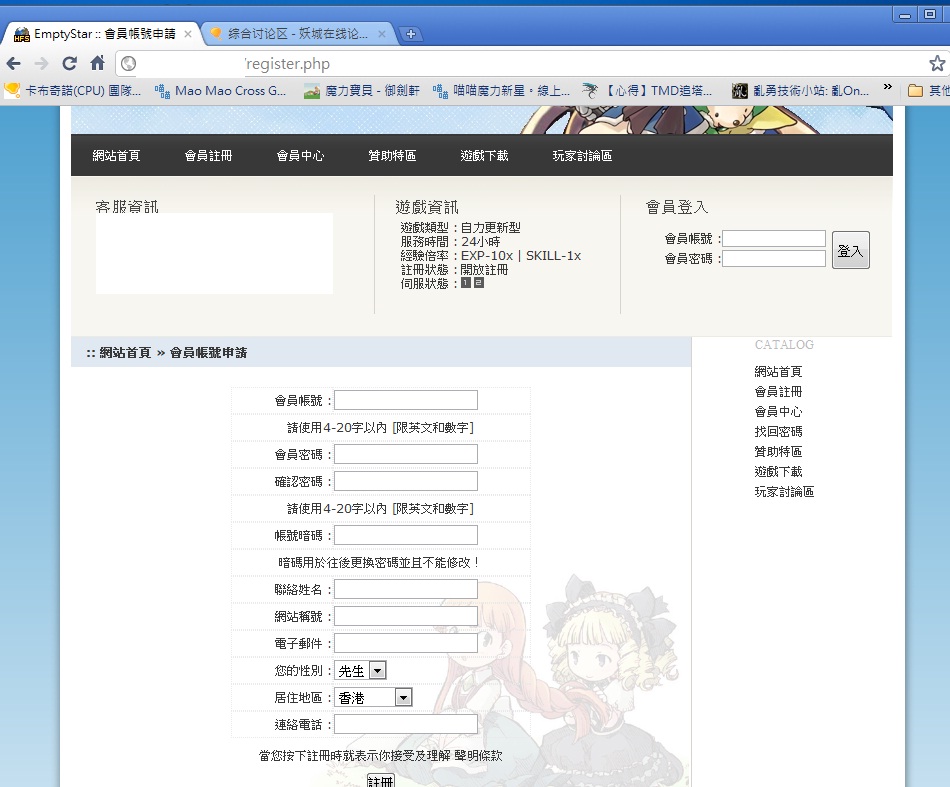Click the 會員帳號 field in the registration form

[x=405, y=401]
